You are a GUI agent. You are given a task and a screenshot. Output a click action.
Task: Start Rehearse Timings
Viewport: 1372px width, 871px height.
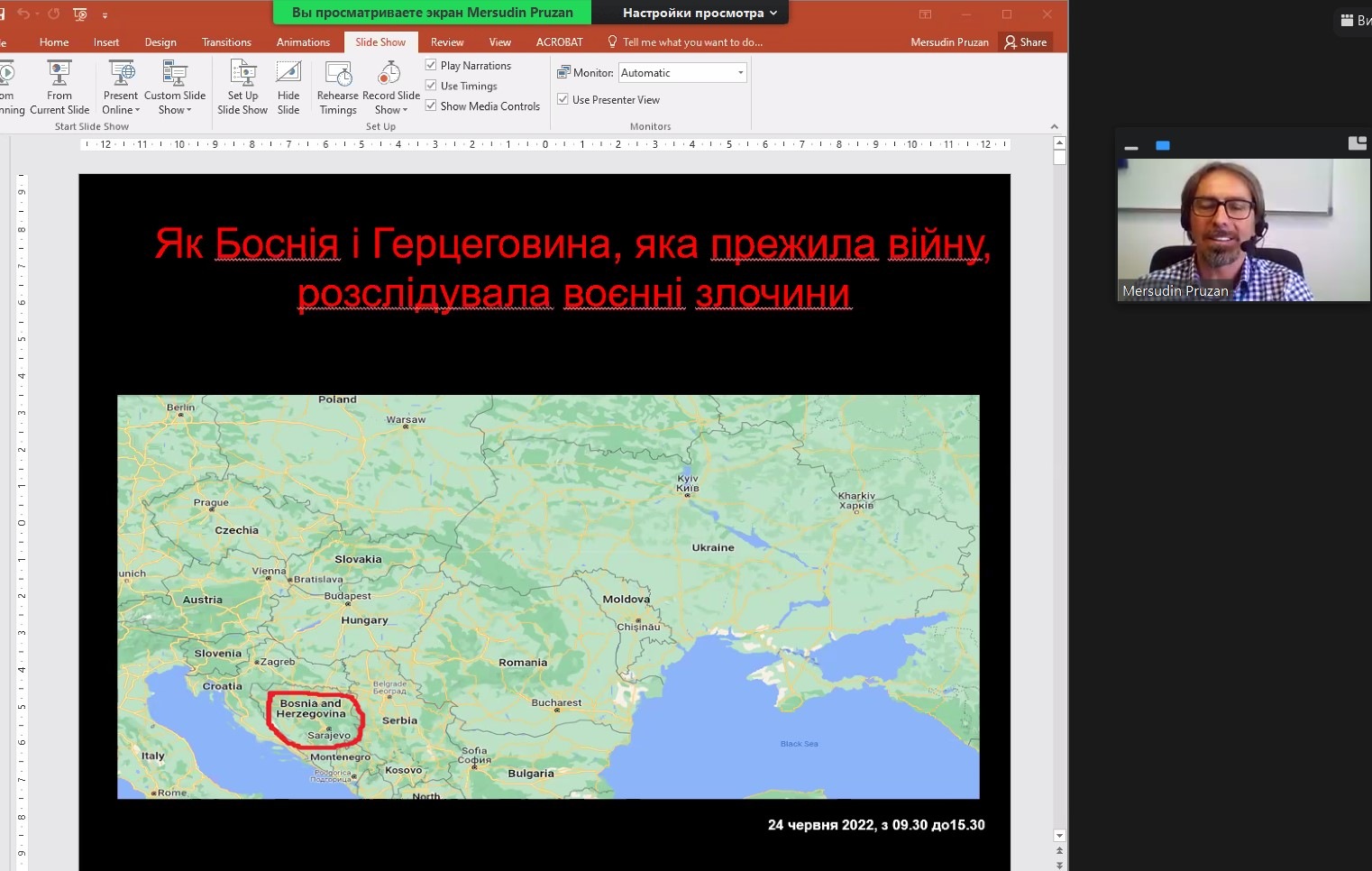point(338,74)
